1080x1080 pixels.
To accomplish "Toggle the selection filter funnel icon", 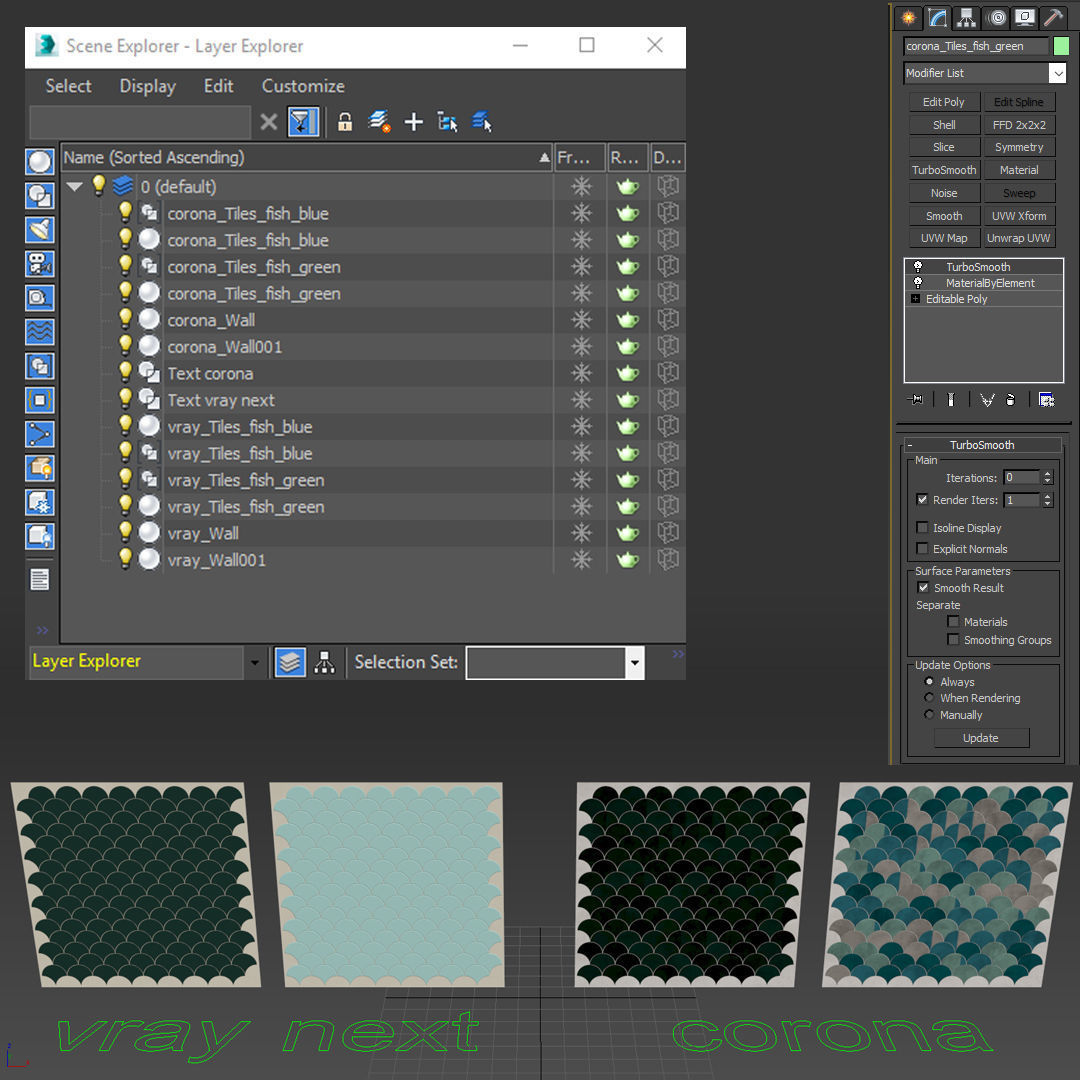I will pos(303,122).
